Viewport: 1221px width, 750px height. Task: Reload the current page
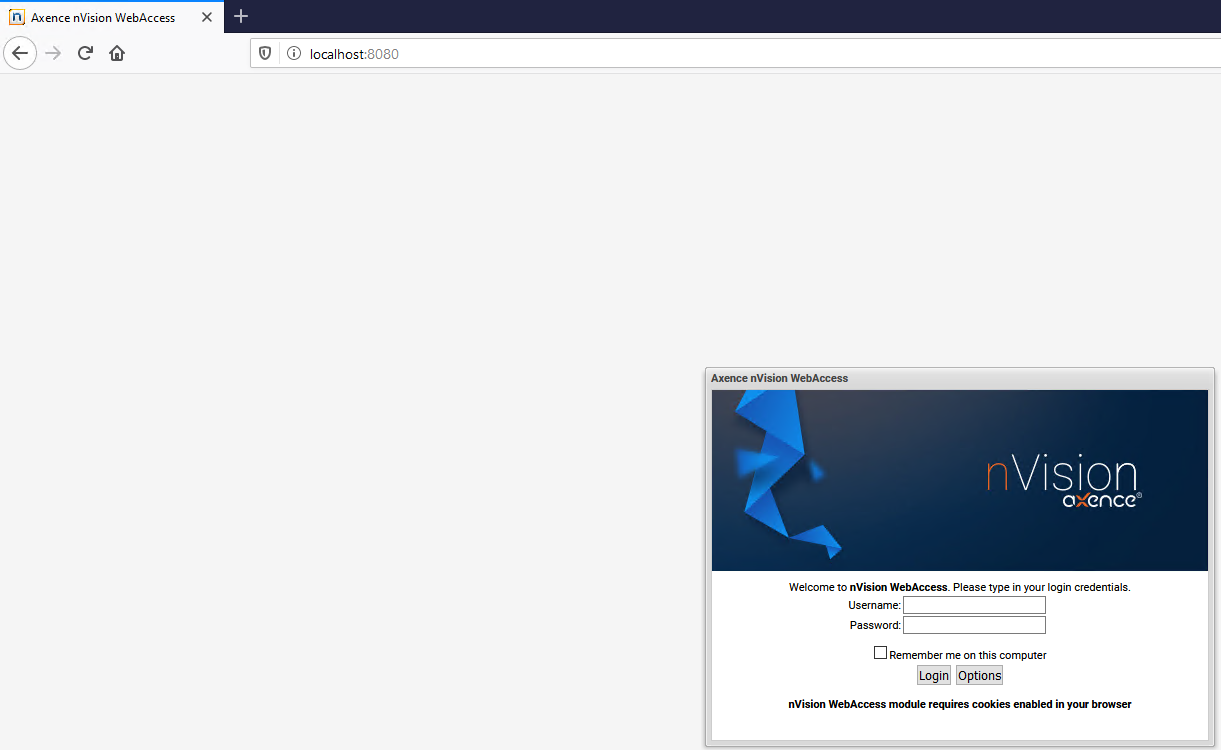[x=85, y=53]
